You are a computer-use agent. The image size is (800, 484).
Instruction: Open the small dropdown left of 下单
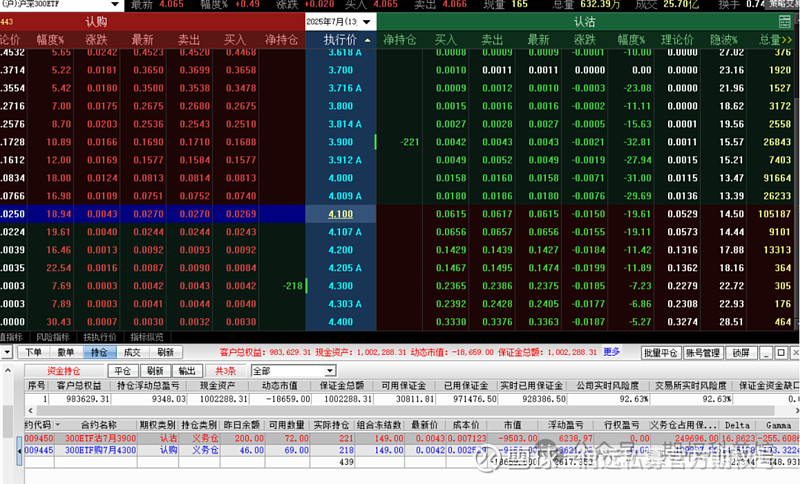7,352
